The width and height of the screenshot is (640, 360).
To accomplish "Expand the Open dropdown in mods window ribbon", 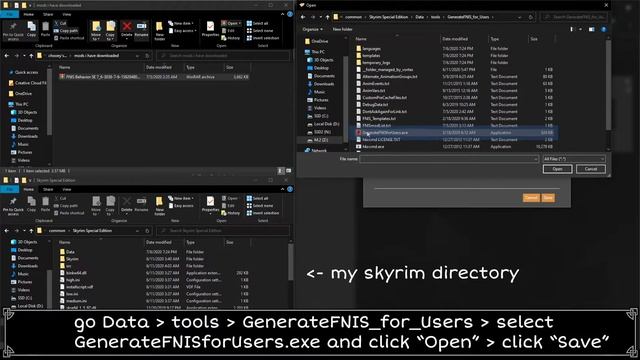I will coord(239,23).
